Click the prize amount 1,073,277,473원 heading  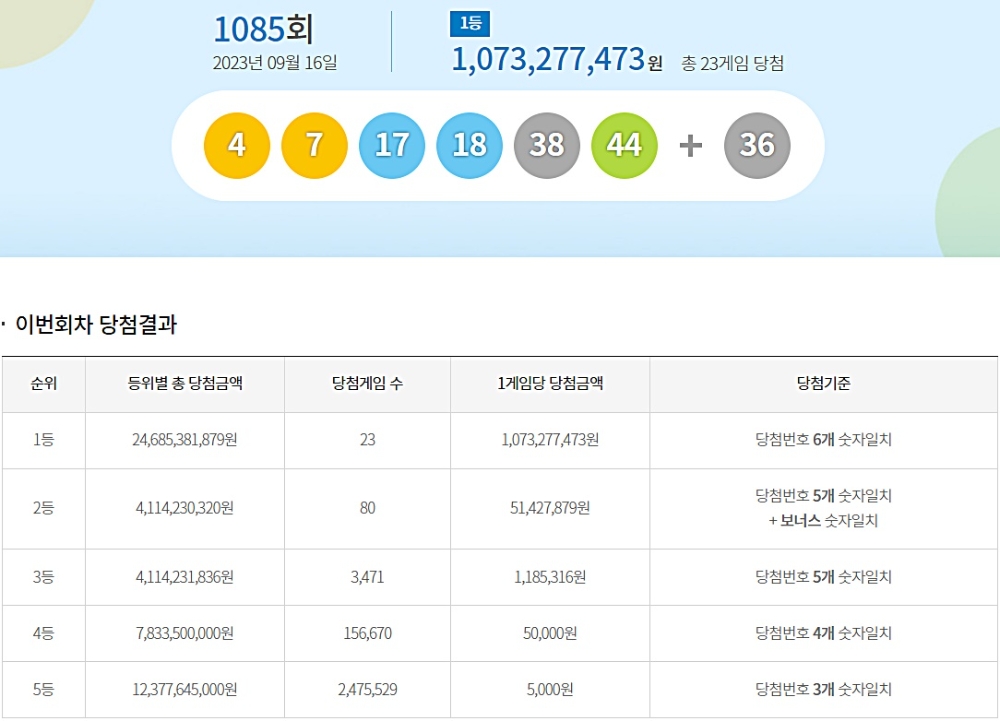pos(557,59)
